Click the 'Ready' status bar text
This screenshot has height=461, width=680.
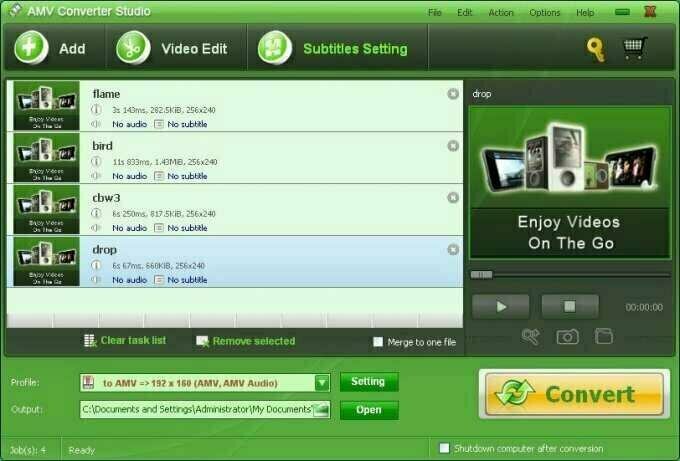(x=82, y=450)
